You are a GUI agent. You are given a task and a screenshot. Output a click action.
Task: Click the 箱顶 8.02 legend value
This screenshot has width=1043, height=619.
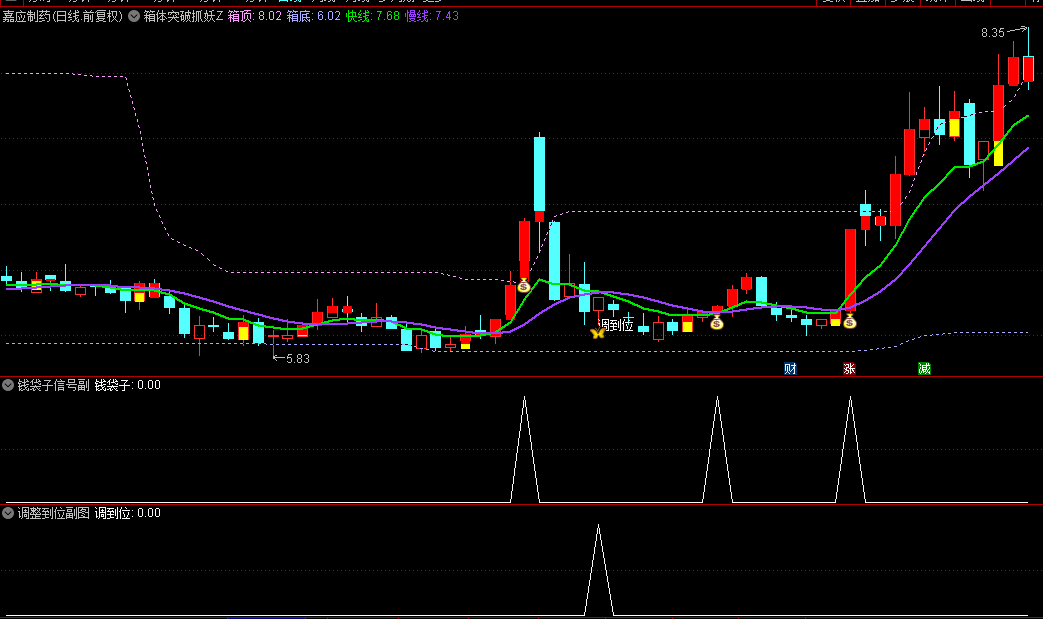254,16
